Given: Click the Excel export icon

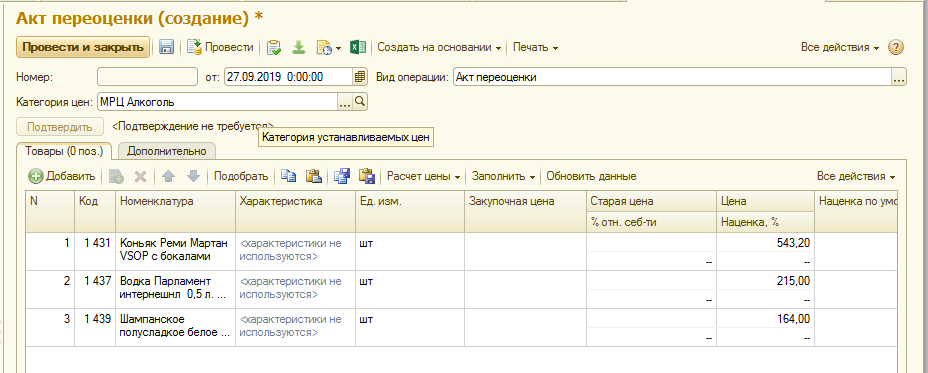Looking at the screenshot, I should point(357,47).
